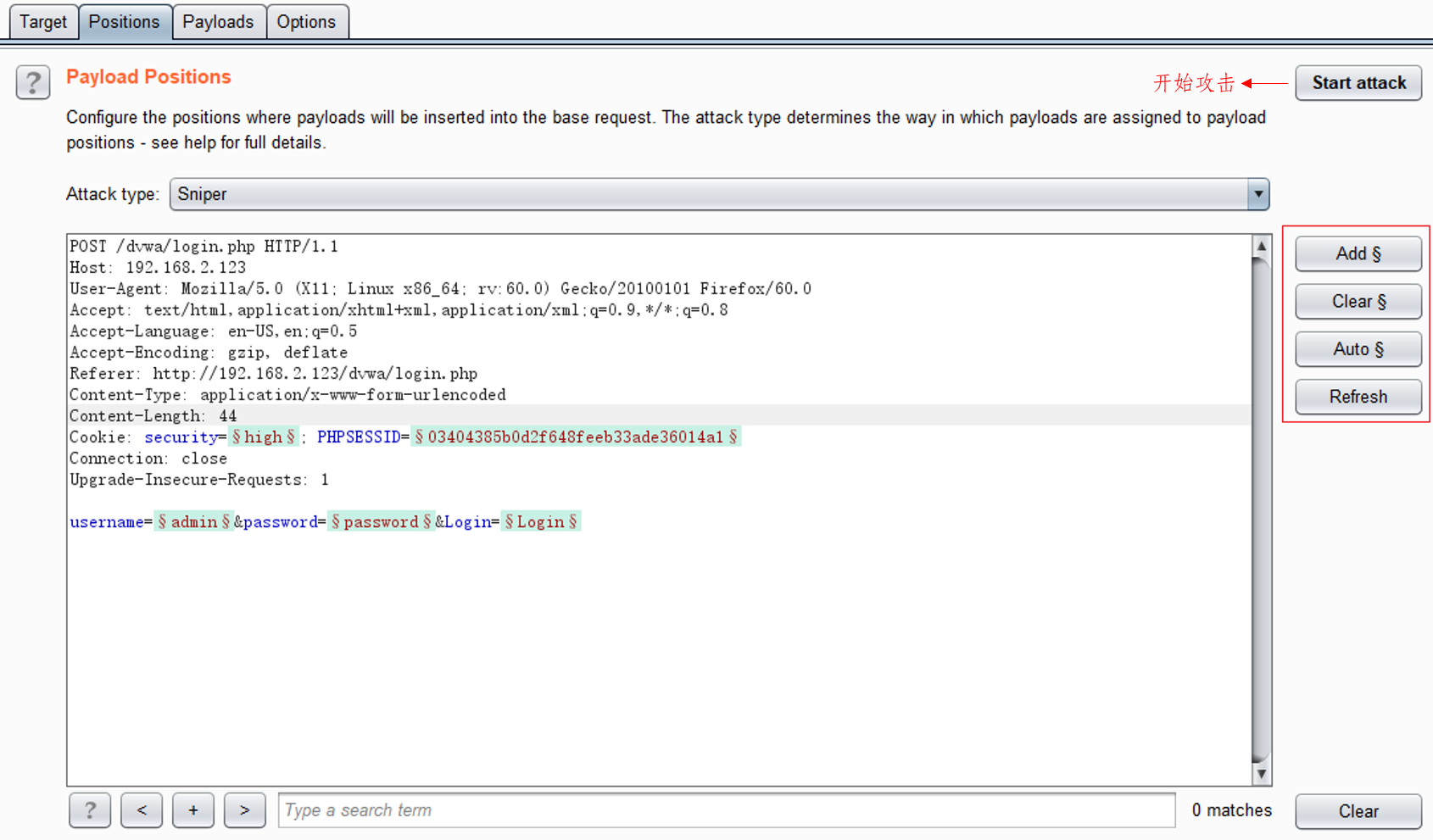Switch to the Target tab
Screen dimensions: 1433x840
43,22
